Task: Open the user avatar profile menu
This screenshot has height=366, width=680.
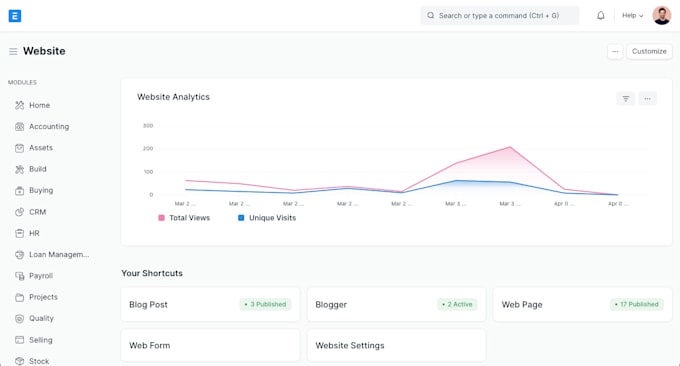Action: (661, 16)
